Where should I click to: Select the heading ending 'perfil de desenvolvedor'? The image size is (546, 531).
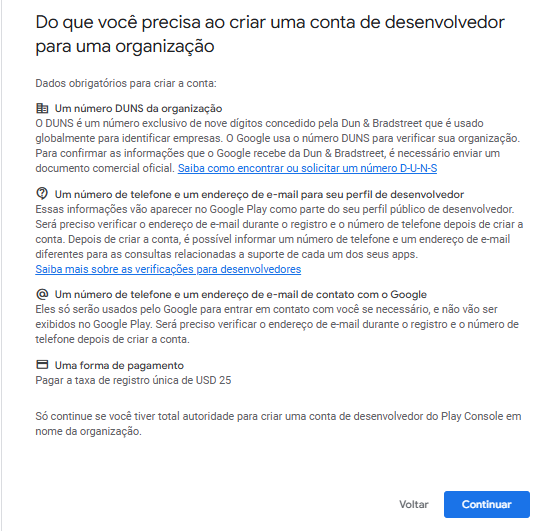click(259, 194)
